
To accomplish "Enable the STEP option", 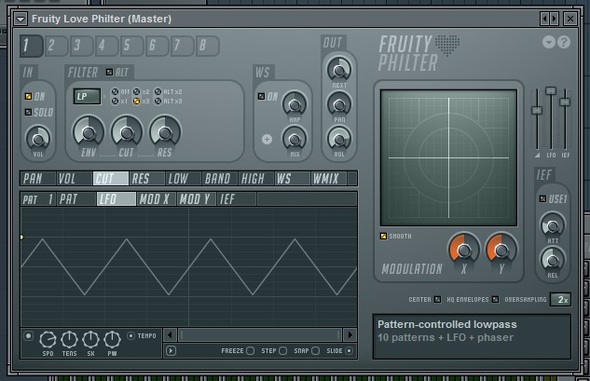I will (283, 351).
